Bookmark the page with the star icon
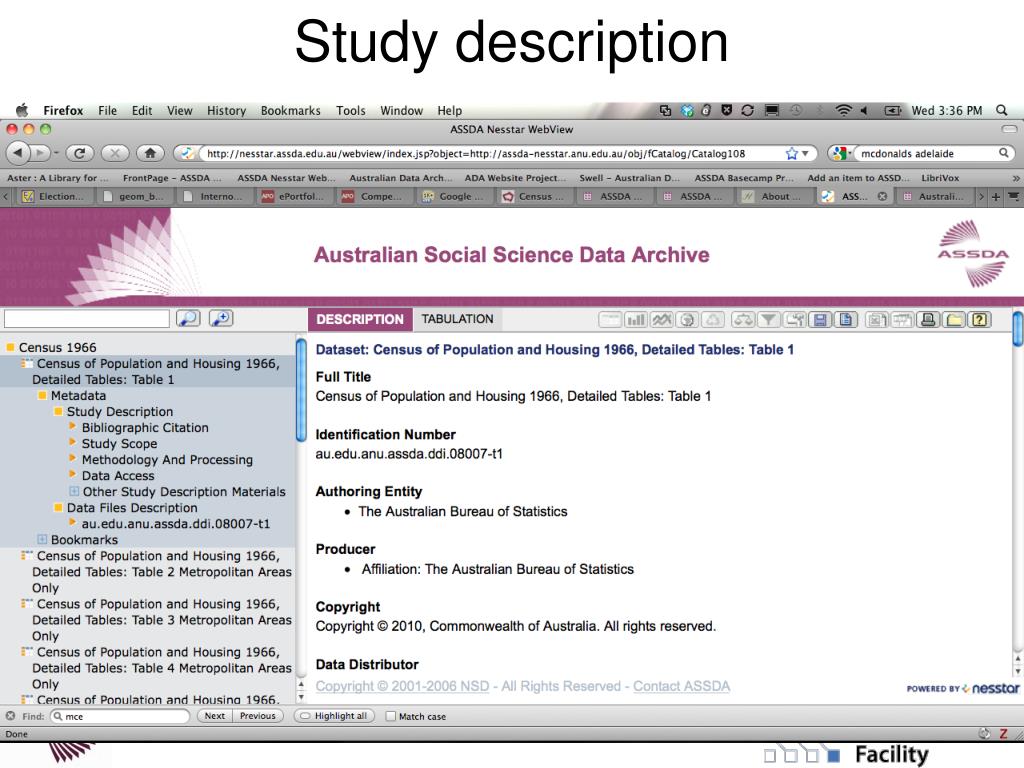This screenshot has height=768, width=1024. pyautogui.click(x=792, y=153)
